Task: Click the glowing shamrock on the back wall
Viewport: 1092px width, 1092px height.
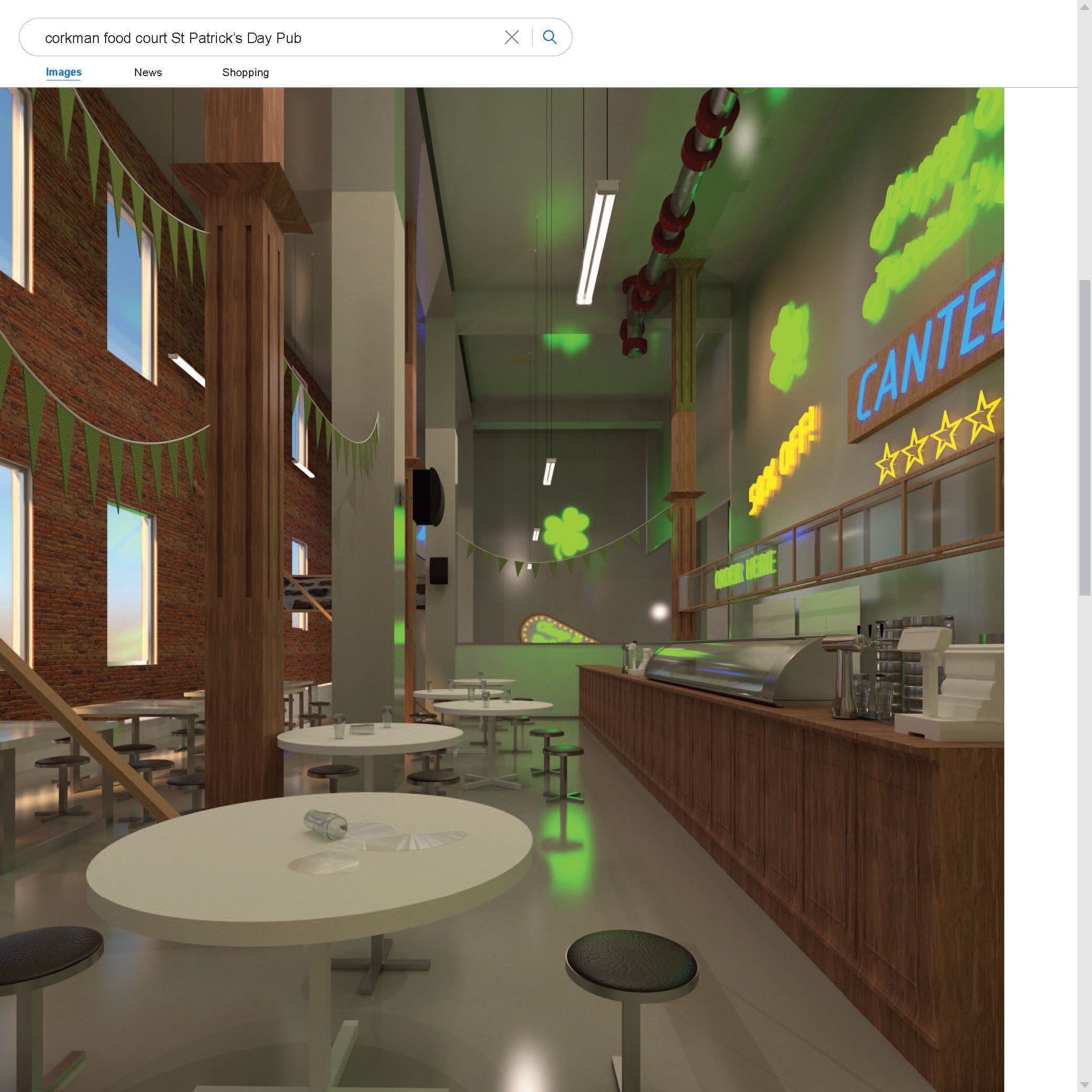Action: (x=566, y=532)
